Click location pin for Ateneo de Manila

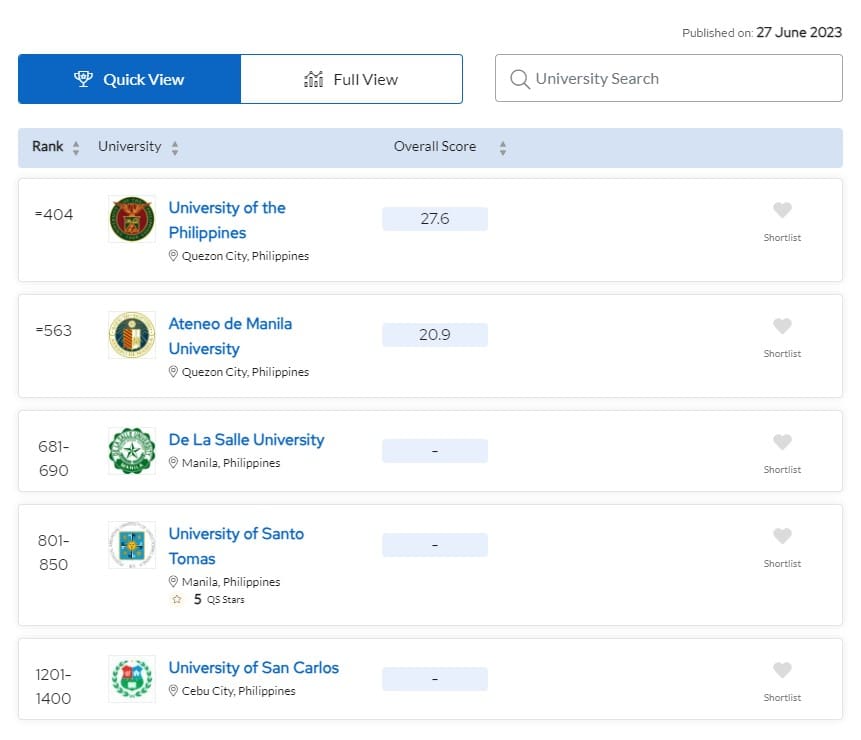coord(173,372)
